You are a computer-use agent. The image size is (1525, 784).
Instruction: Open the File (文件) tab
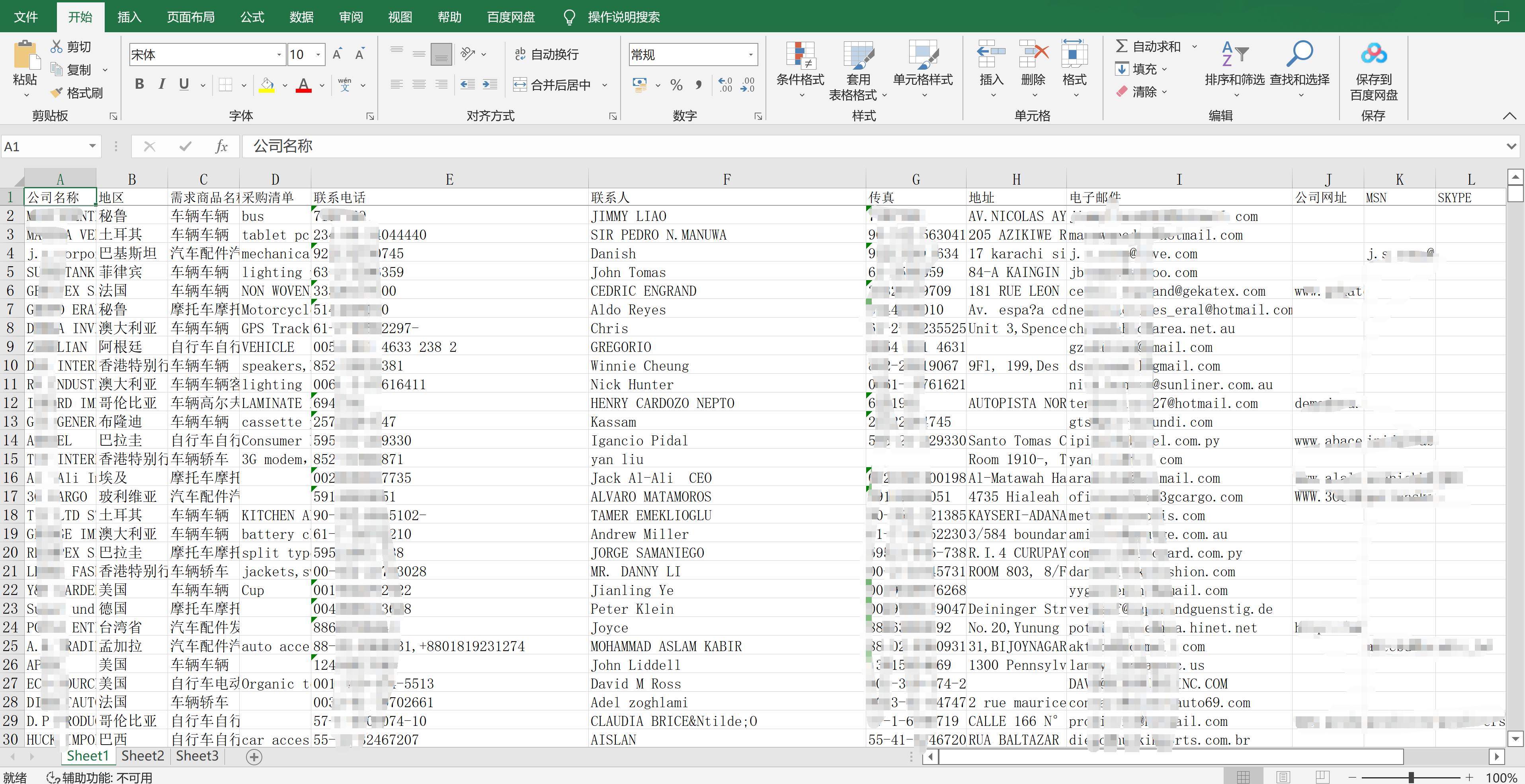coord(26,17)
